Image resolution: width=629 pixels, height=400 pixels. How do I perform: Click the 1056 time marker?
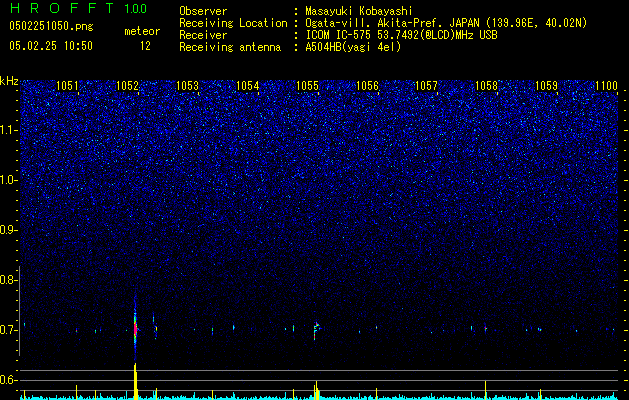click(x=367, y=86)
